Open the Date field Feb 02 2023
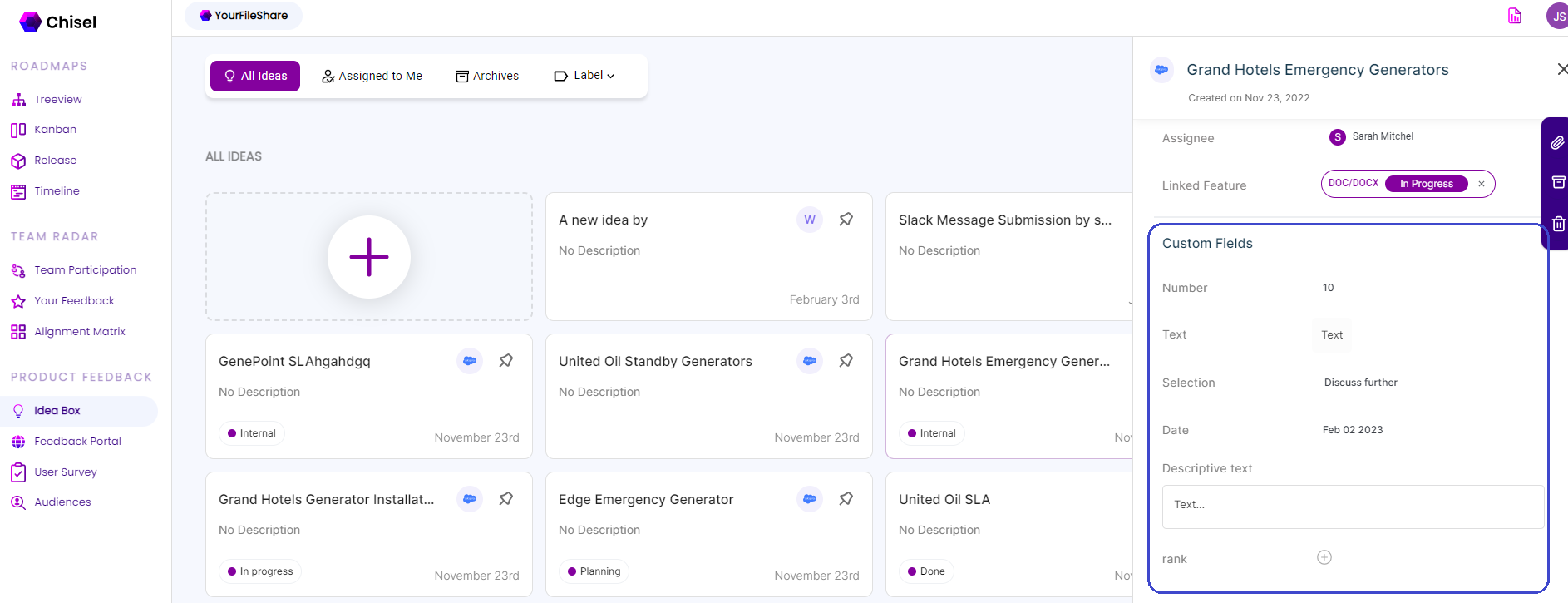Image resolution: width=1568 pixels, height=603 pixels. 1353,430
